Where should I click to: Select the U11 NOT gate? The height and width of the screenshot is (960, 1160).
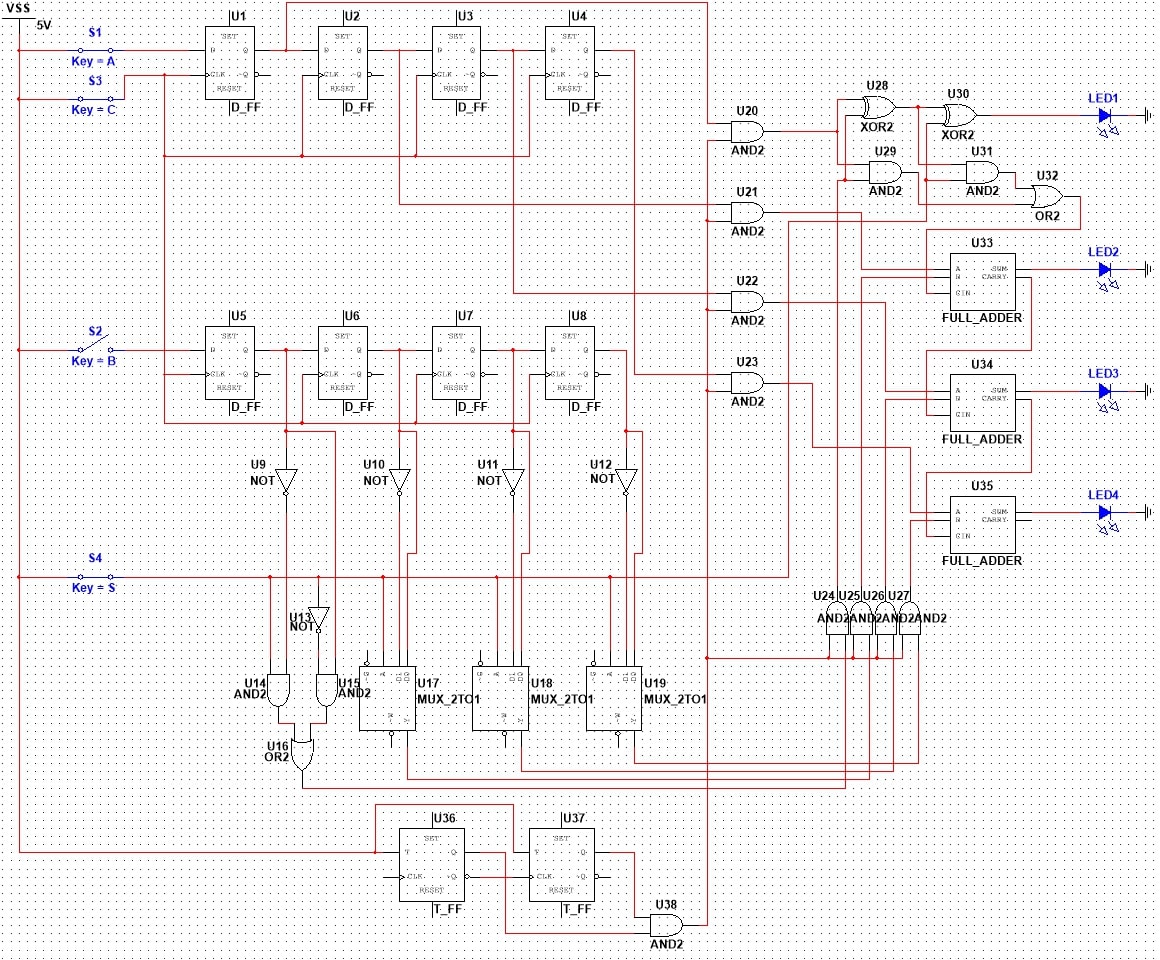(x=513, y=481)
